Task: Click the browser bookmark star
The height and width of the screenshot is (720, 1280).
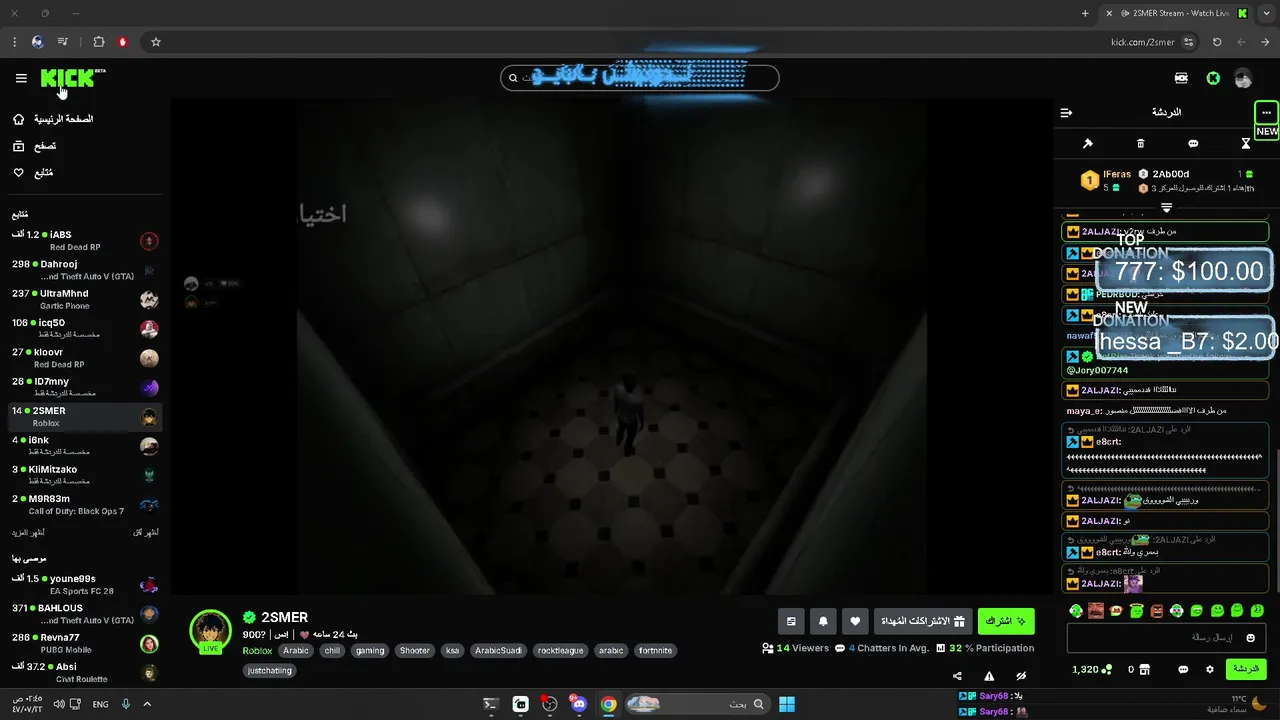Action: (156, 42)
